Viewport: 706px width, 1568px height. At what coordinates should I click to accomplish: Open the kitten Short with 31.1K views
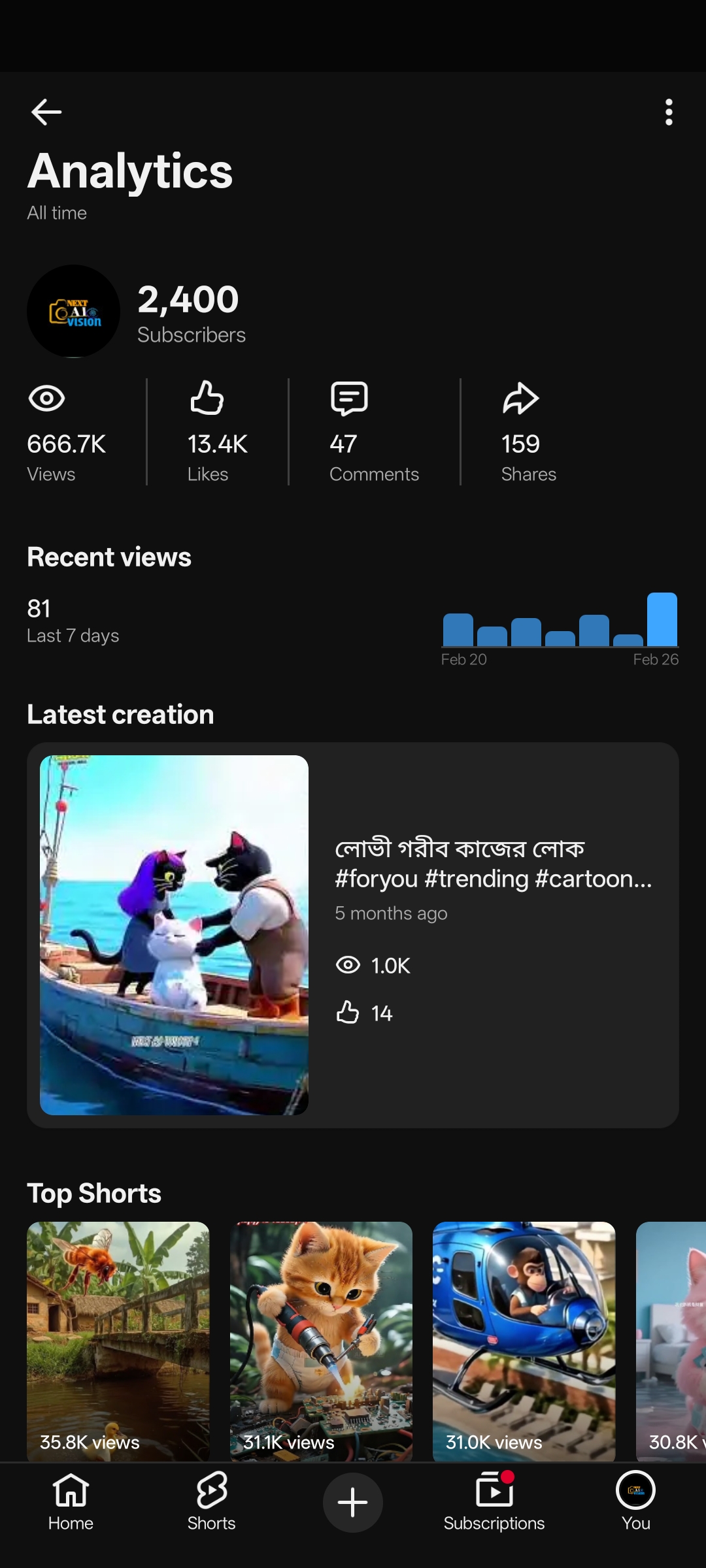point(321,1339)
